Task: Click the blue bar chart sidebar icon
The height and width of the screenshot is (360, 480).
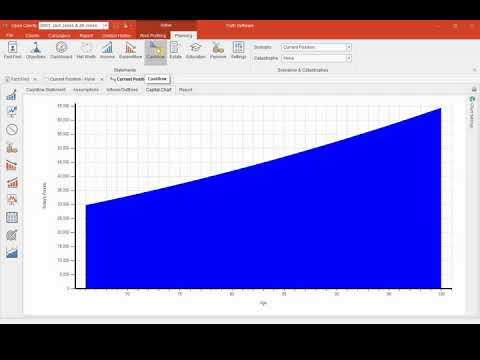Action: coord(12,95)
